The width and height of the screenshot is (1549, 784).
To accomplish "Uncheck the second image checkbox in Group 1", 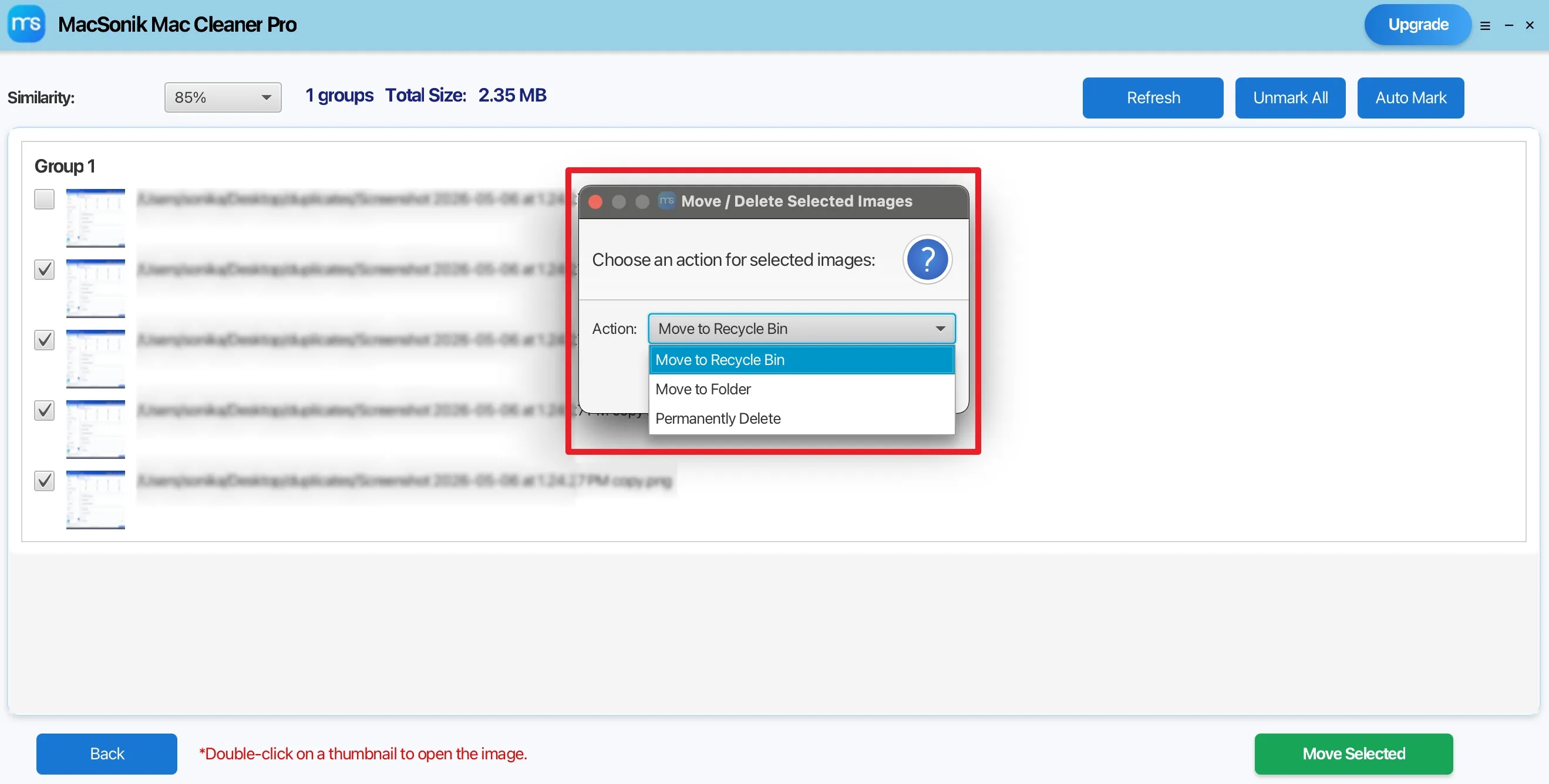I will coord(45,270).
